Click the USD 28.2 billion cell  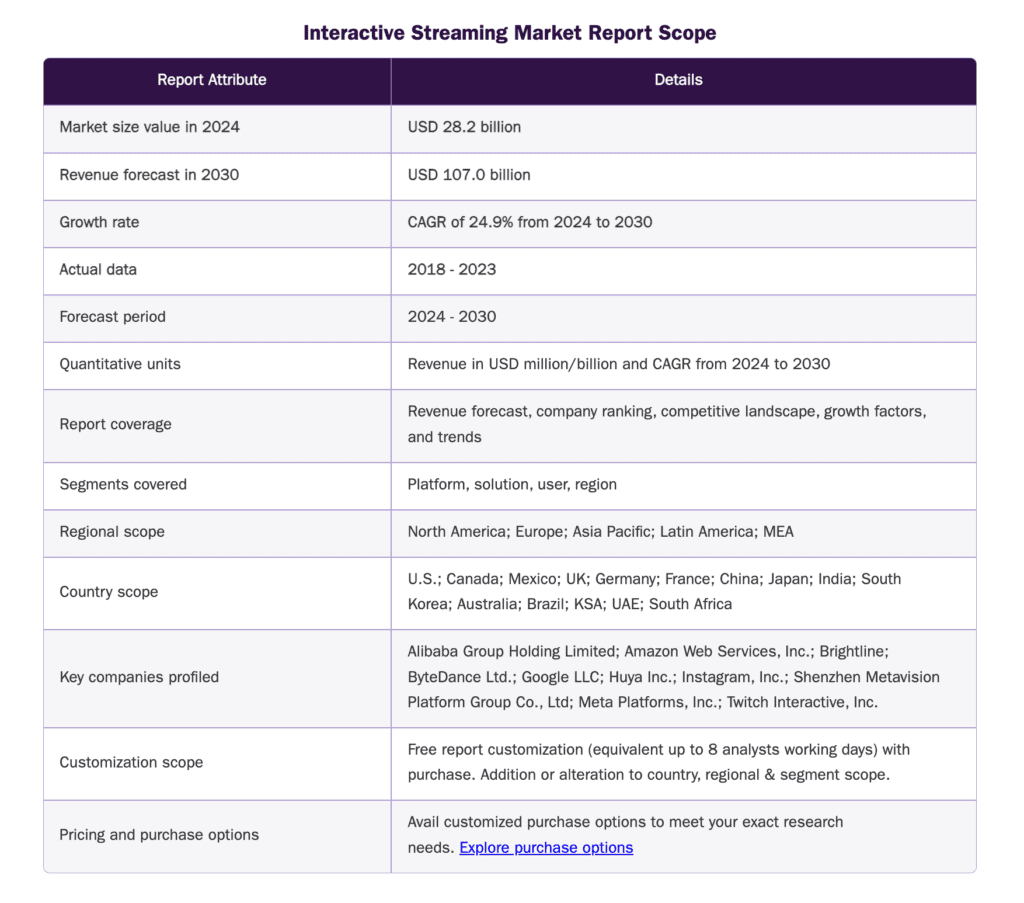coord(464,127)
